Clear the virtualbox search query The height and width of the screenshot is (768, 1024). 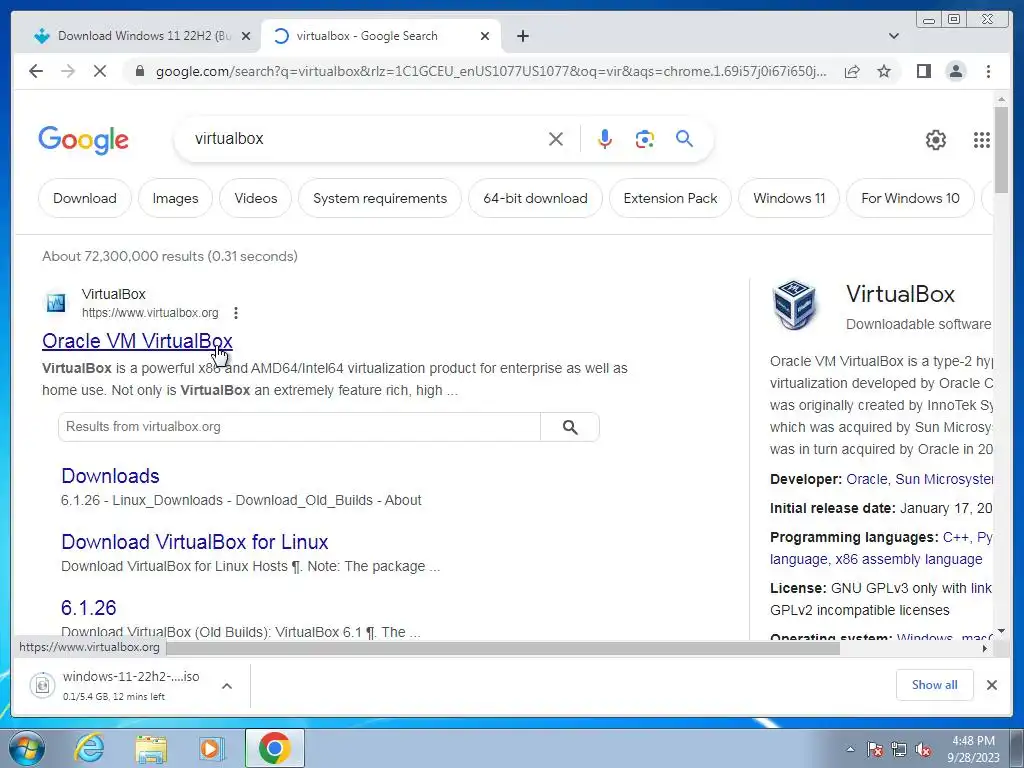coord(556,138)
